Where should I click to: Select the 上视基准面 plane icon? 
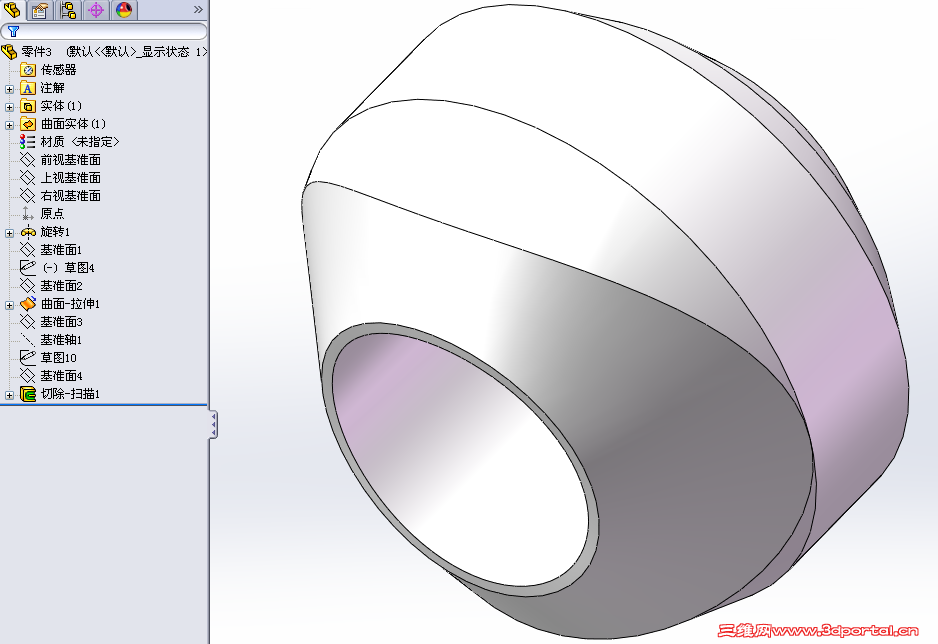(x=28, y=178)
